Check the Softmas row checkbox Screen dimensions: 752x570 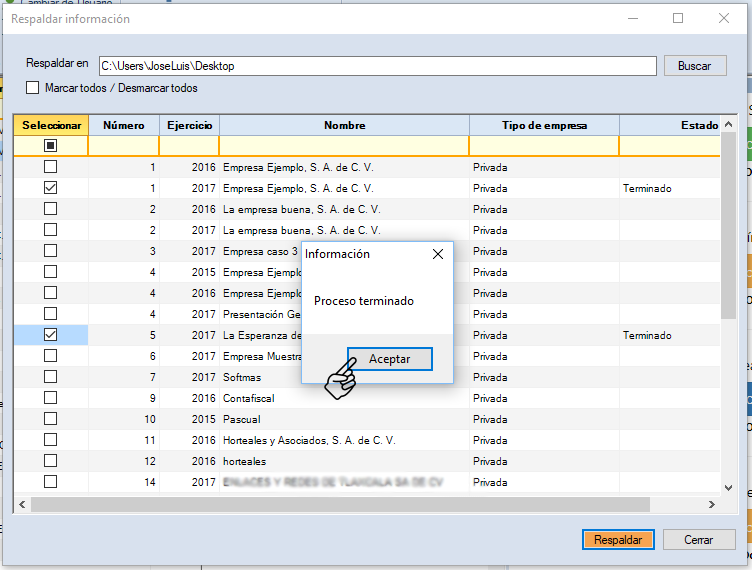click(x=50, y=377)
